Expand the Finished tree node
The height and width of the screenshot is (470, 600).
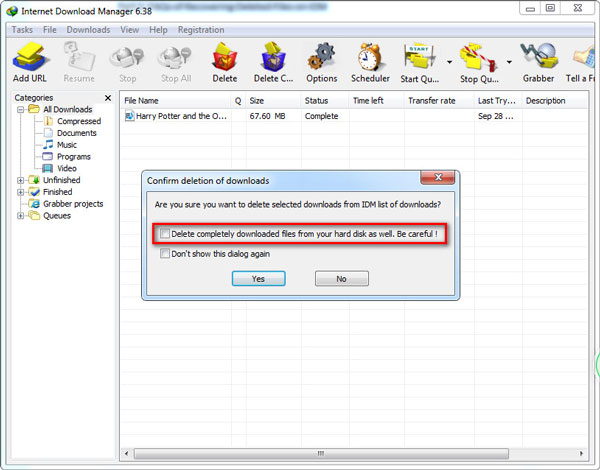point(21,192)
